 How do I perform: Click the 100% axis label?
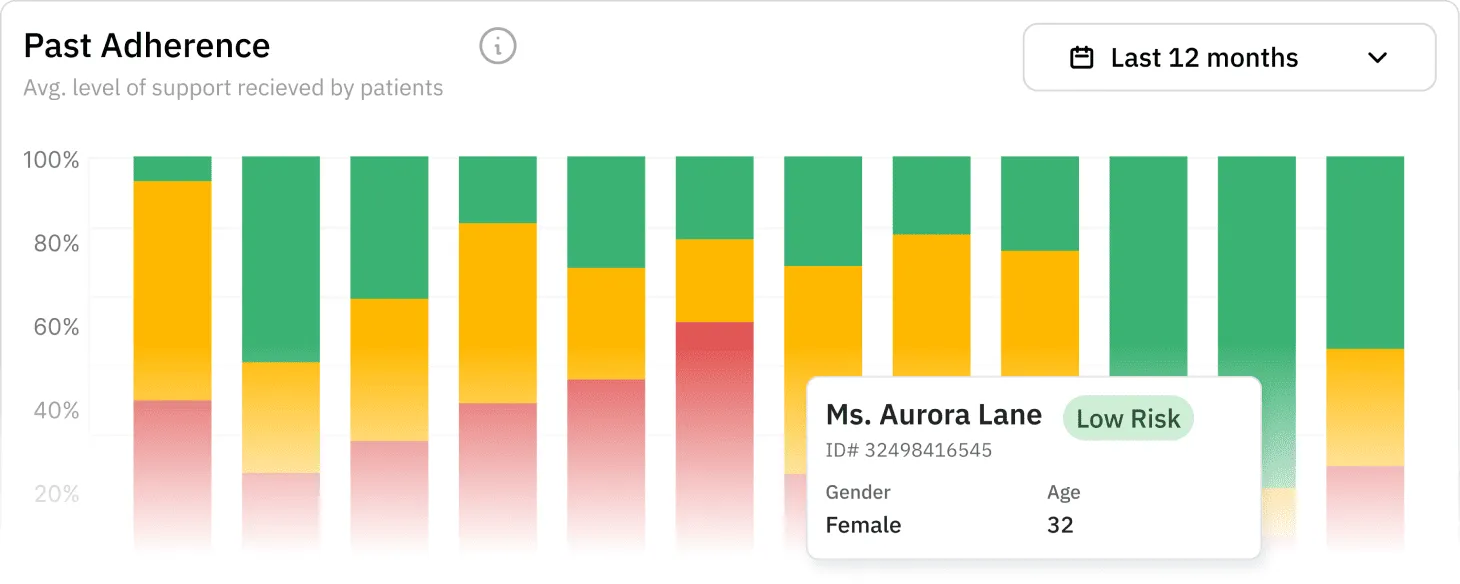[49, 159]
